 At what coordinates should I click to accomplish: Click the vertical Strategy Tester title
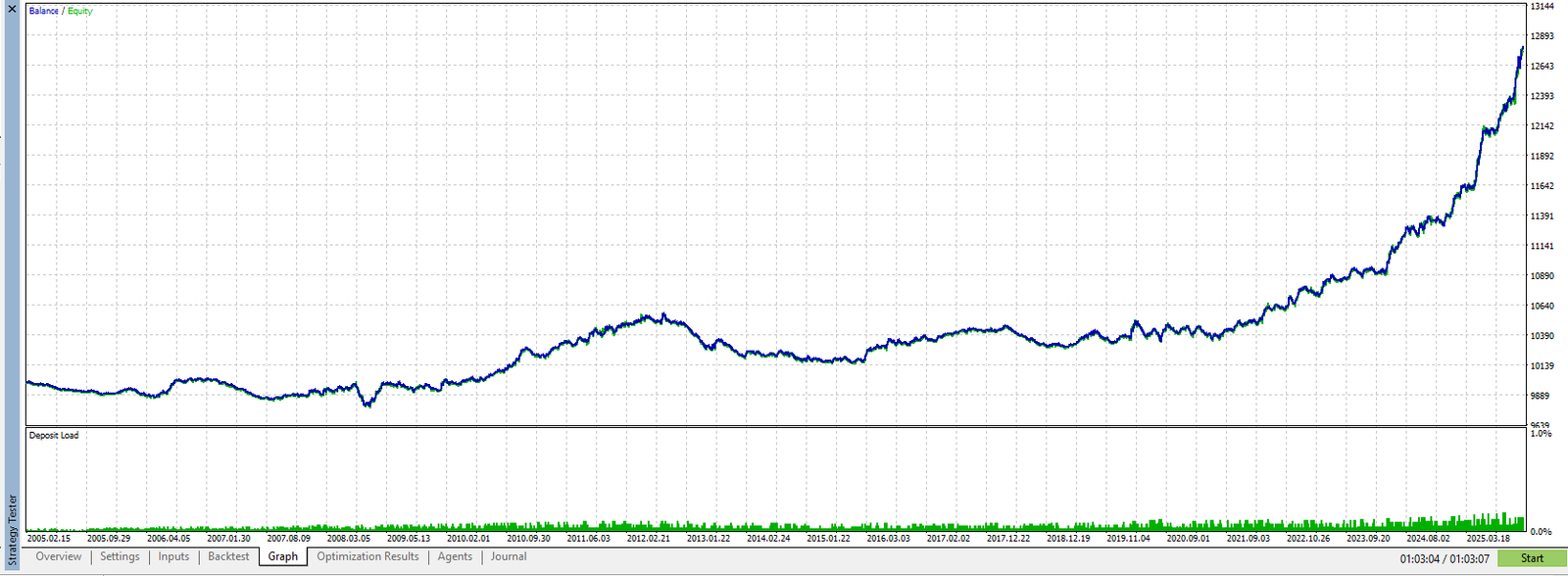tap(13, 531)
